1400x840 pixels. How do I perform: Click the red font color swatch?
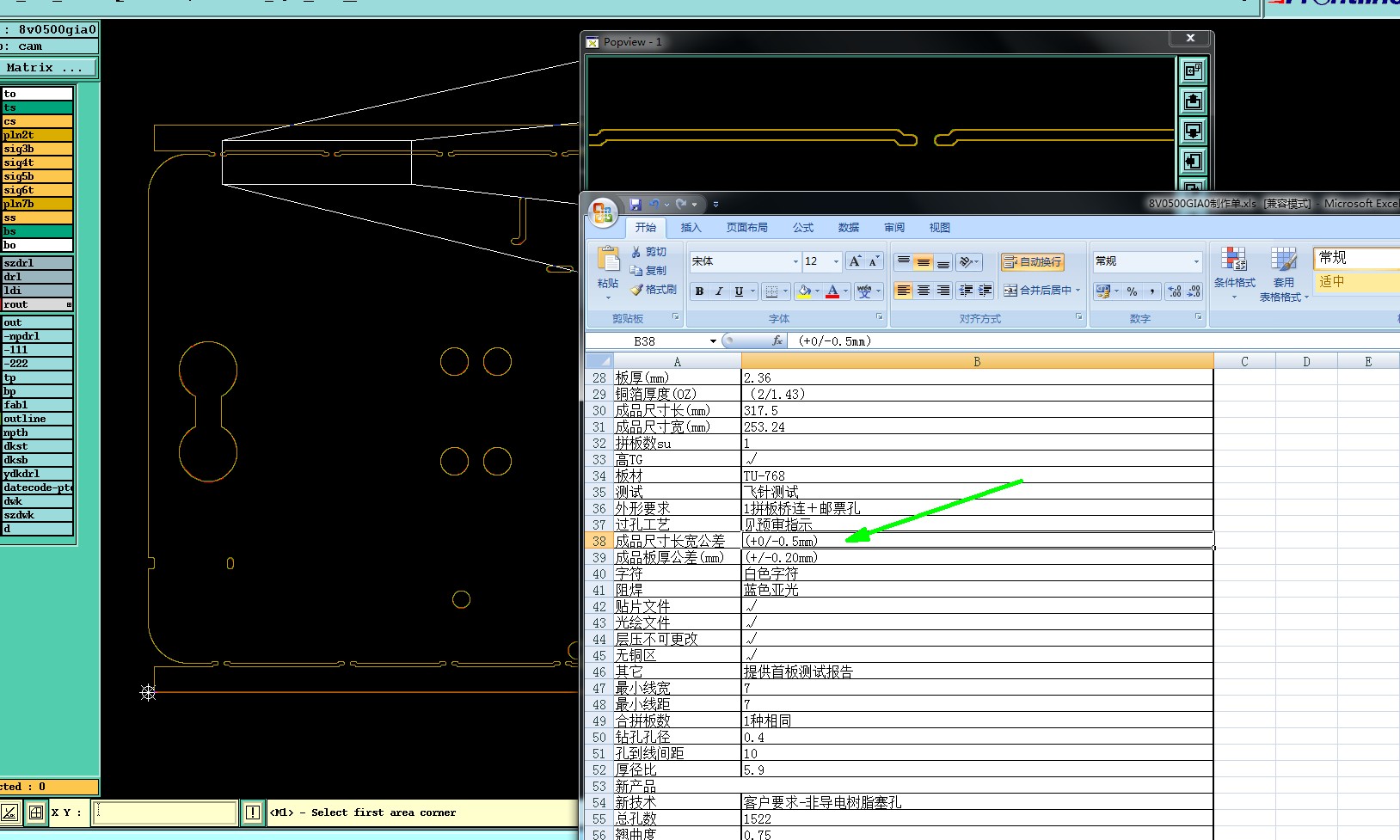pos(832,291)
